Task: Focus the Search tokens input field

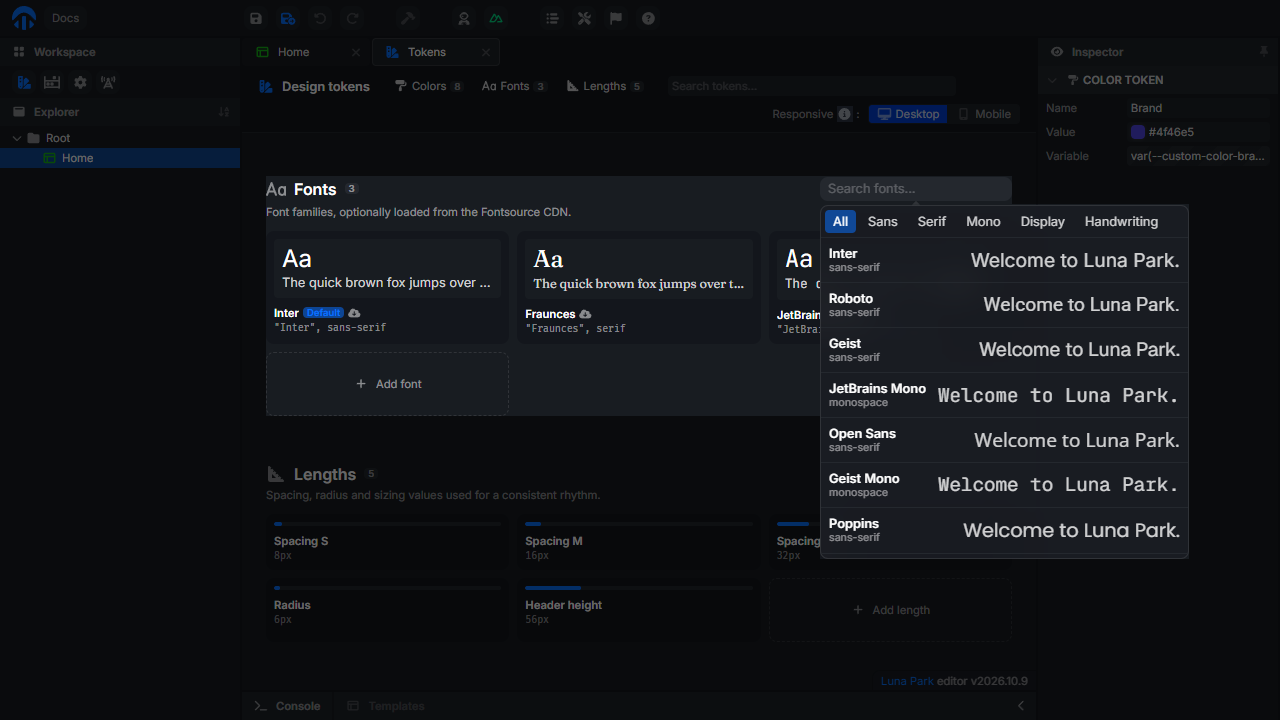Action: [x=812, y=86]
